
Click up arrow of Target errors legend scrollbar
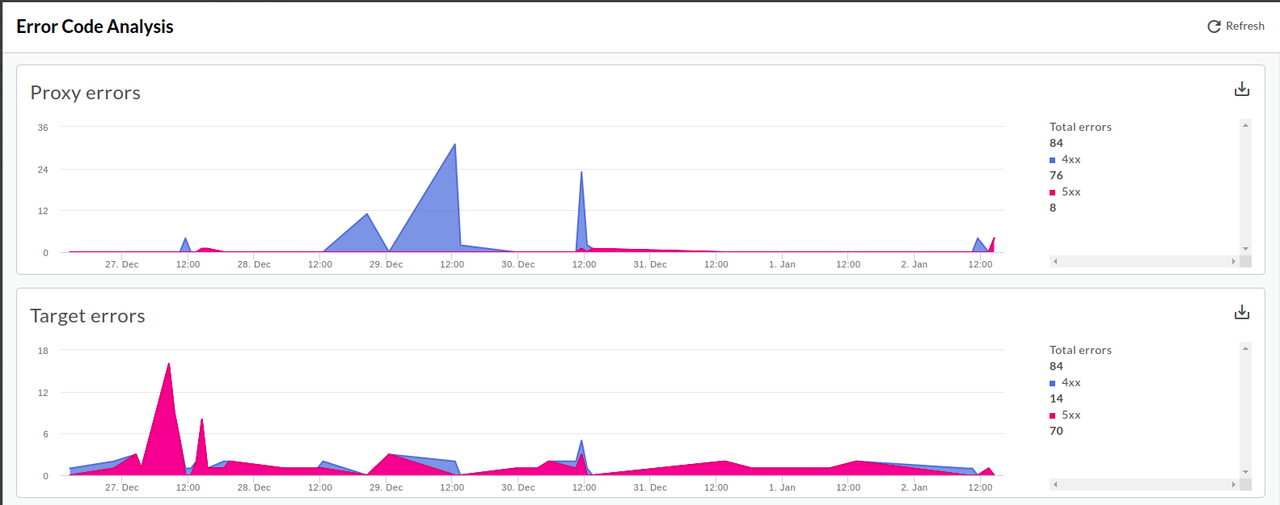(x=1245, y=348)
